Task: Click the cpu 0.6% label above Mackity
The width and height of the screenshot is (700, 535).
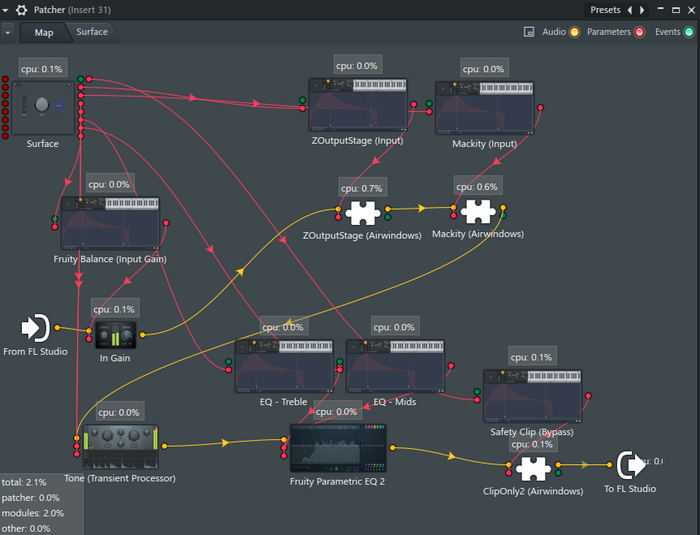Action: pyautogui.click(x=477, y=187)
